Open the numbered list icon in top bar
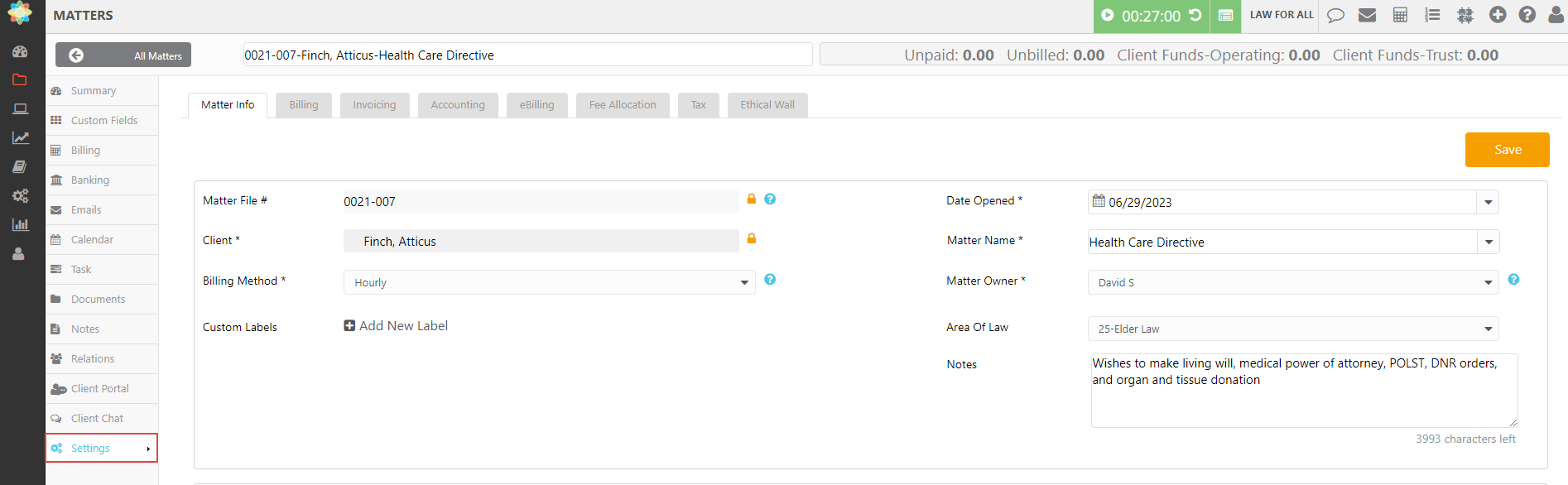 click(1432, 16)
